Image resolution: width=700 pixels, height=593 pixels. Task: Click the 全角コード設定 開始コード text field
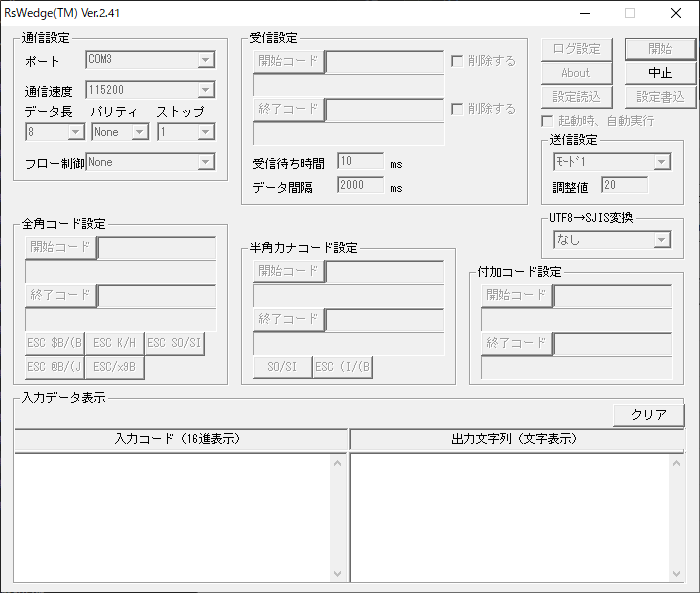pyautogui.click(x=157, y=248)
